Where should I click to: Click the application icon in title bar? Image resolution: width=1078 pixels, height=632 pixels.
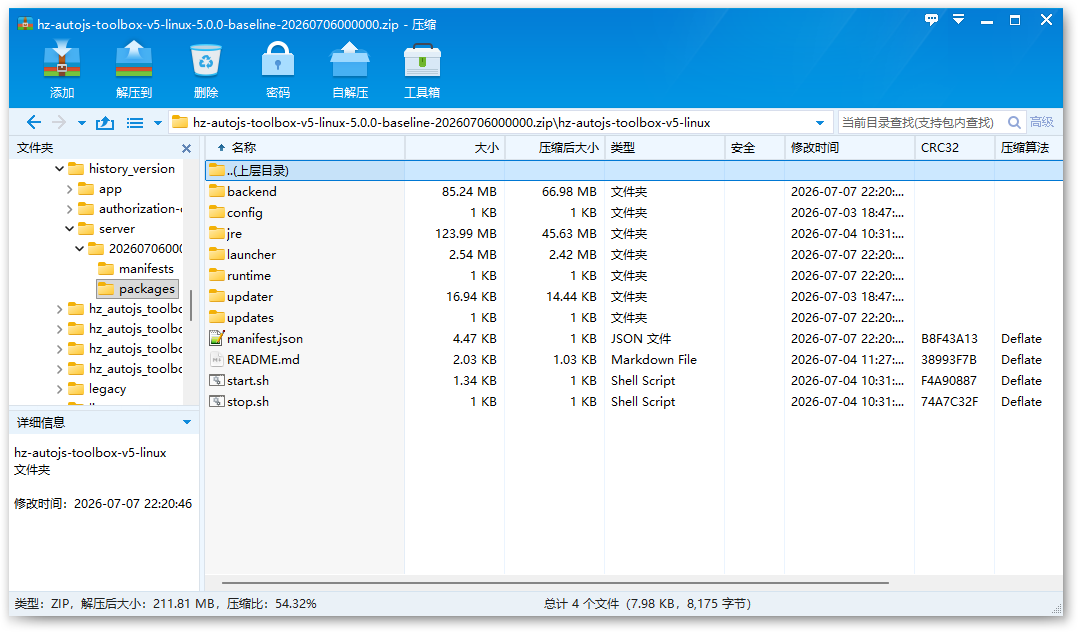tap(25, 24)
